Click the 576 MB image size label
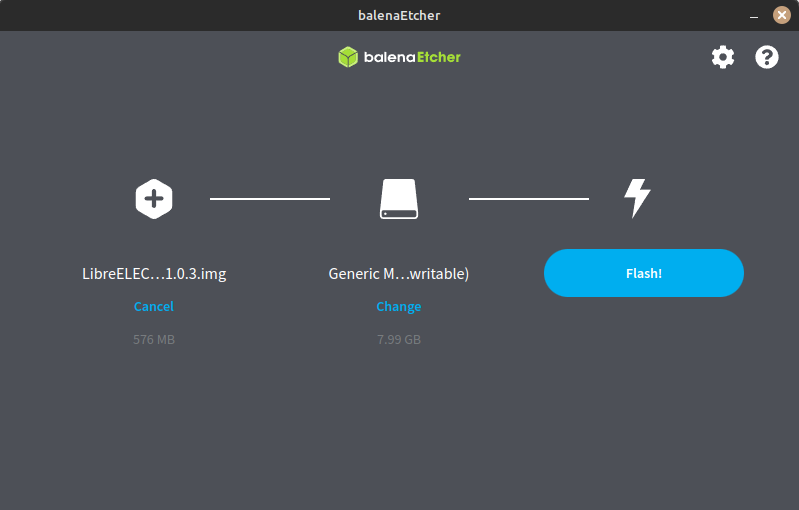799x510 pixels. coord(154,340)
